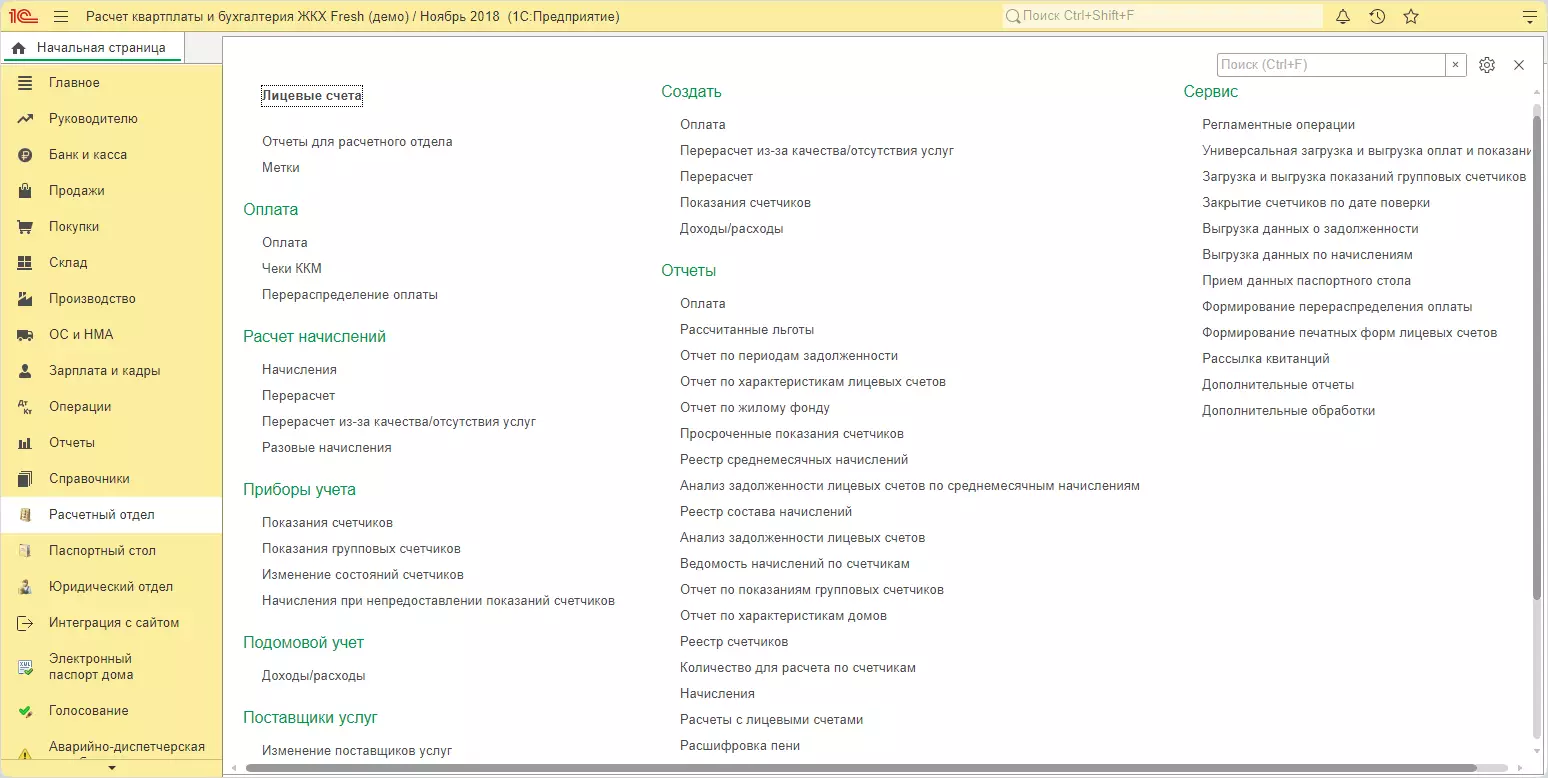The height and width of the screenshot is (778, 1548).
Task: Open Отчеты section in the sidebar
Action: click(x=111, y=443)
